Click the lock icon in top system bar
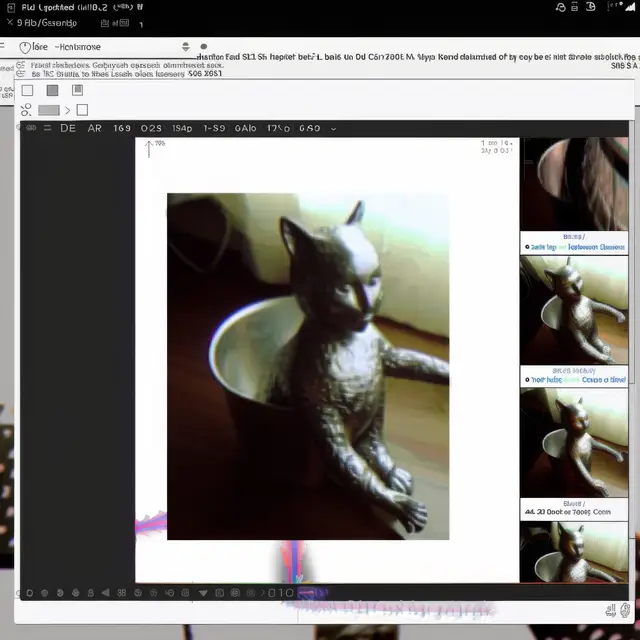The image size is (640, 640). pyautogui.click(x=574, y=7)
